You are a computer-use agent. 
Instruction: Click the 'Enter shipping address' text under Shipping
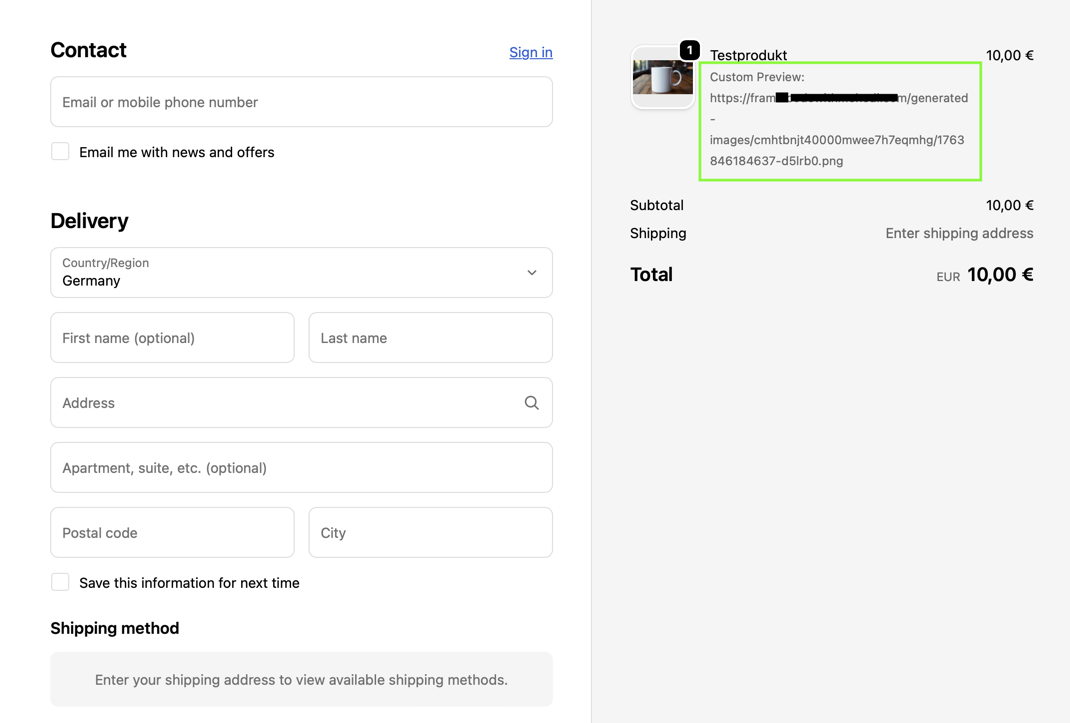click(x=959, y=232)
